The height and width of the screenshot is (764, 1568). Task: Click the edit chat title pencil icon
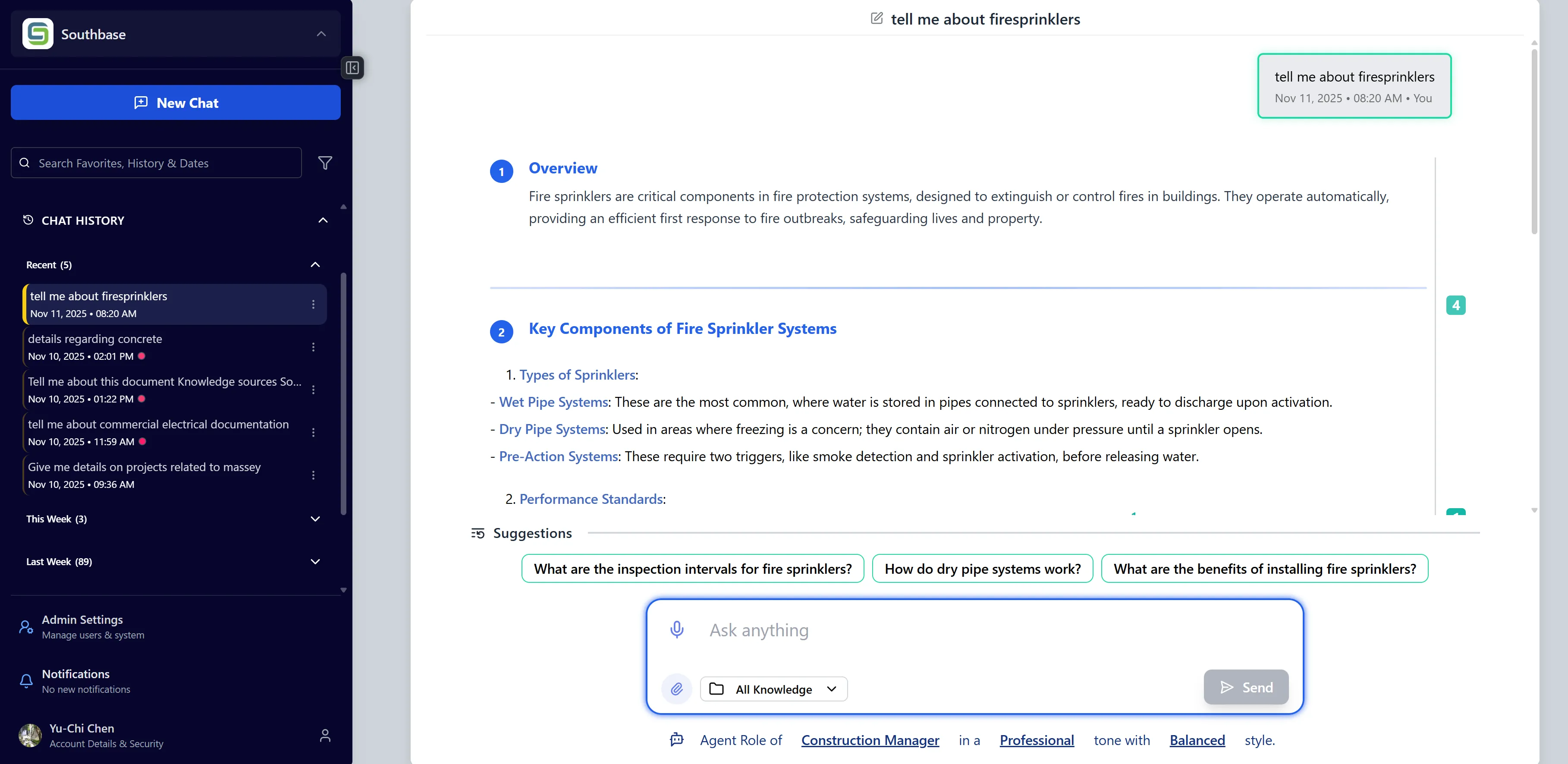click(877, 18)
